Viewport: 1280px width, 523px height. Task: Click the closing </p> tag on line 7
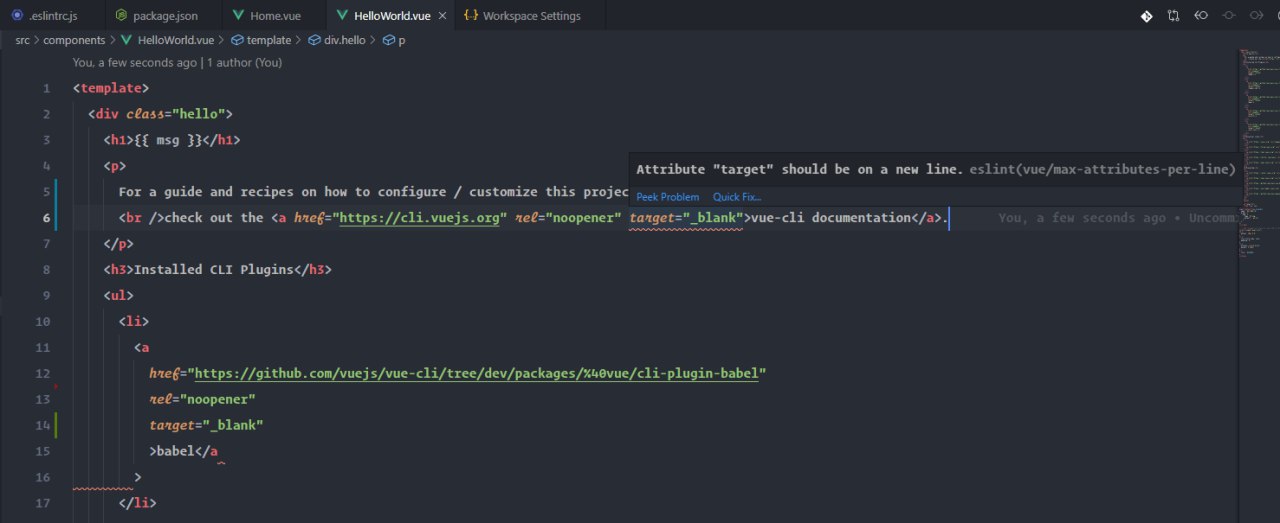pyautogui.click(x=118, y=244)
